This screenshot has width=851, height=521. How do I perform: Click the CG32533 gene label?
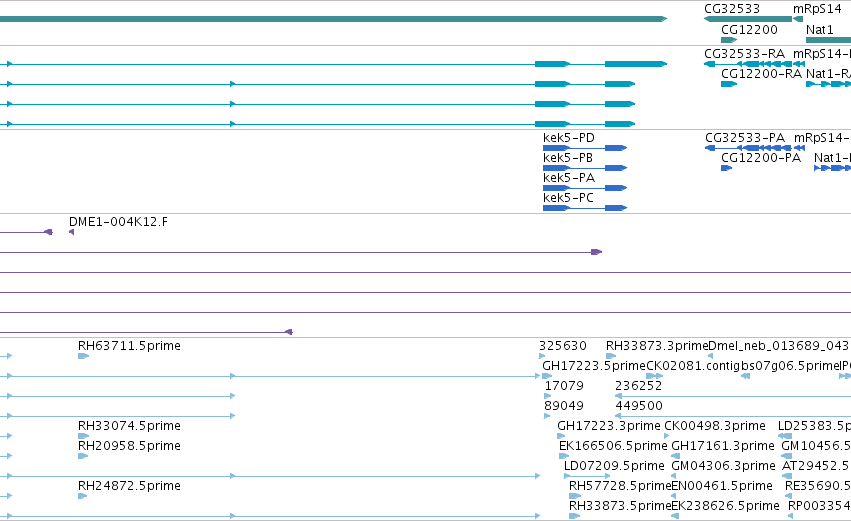(x=732, y=9)
